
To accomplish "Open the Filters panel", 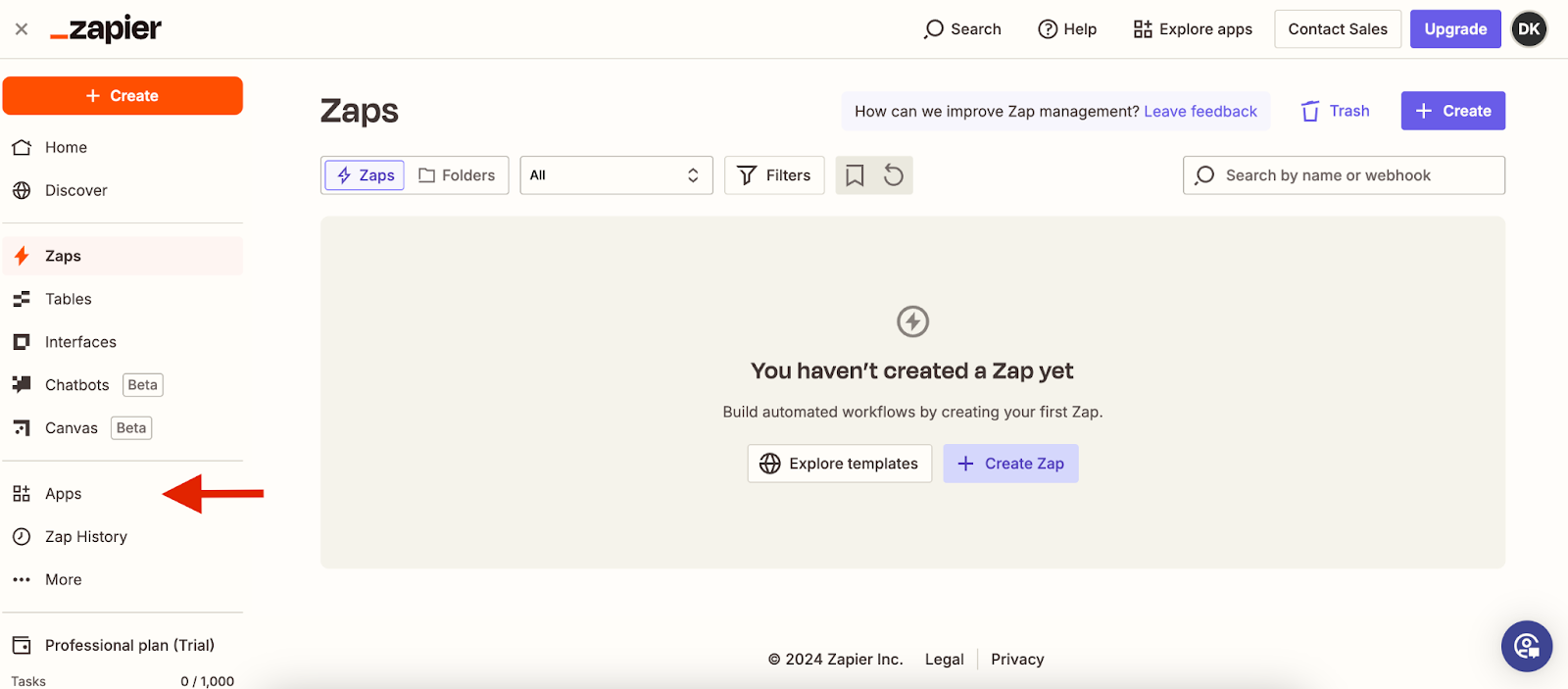I will (774, 175).
